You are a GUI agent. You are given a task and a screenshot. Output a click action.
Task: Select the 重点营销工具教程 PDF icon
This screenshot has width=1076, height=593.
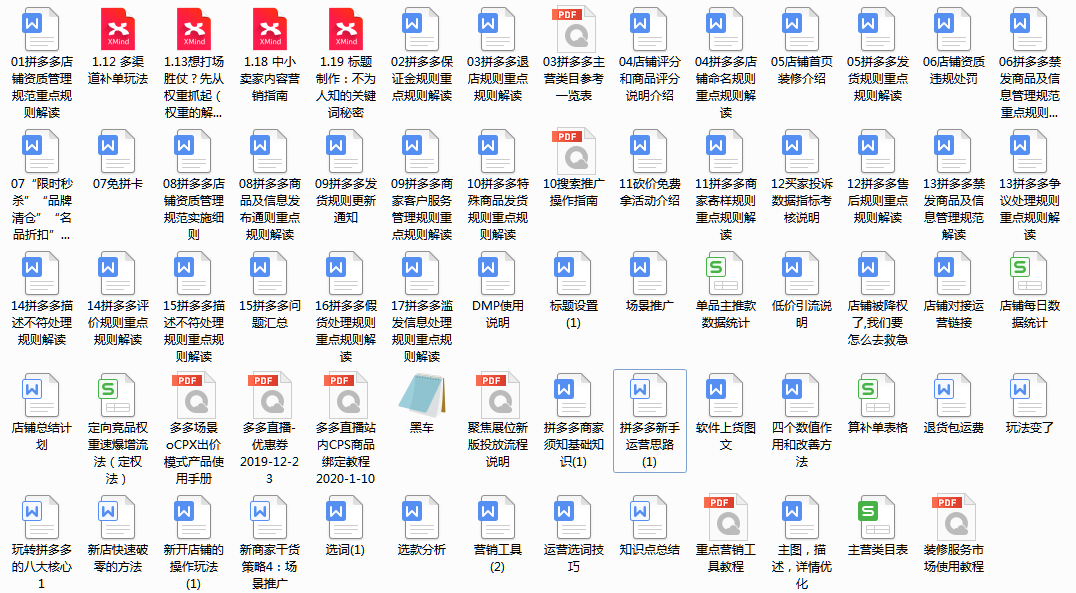[x=725, y=518]
